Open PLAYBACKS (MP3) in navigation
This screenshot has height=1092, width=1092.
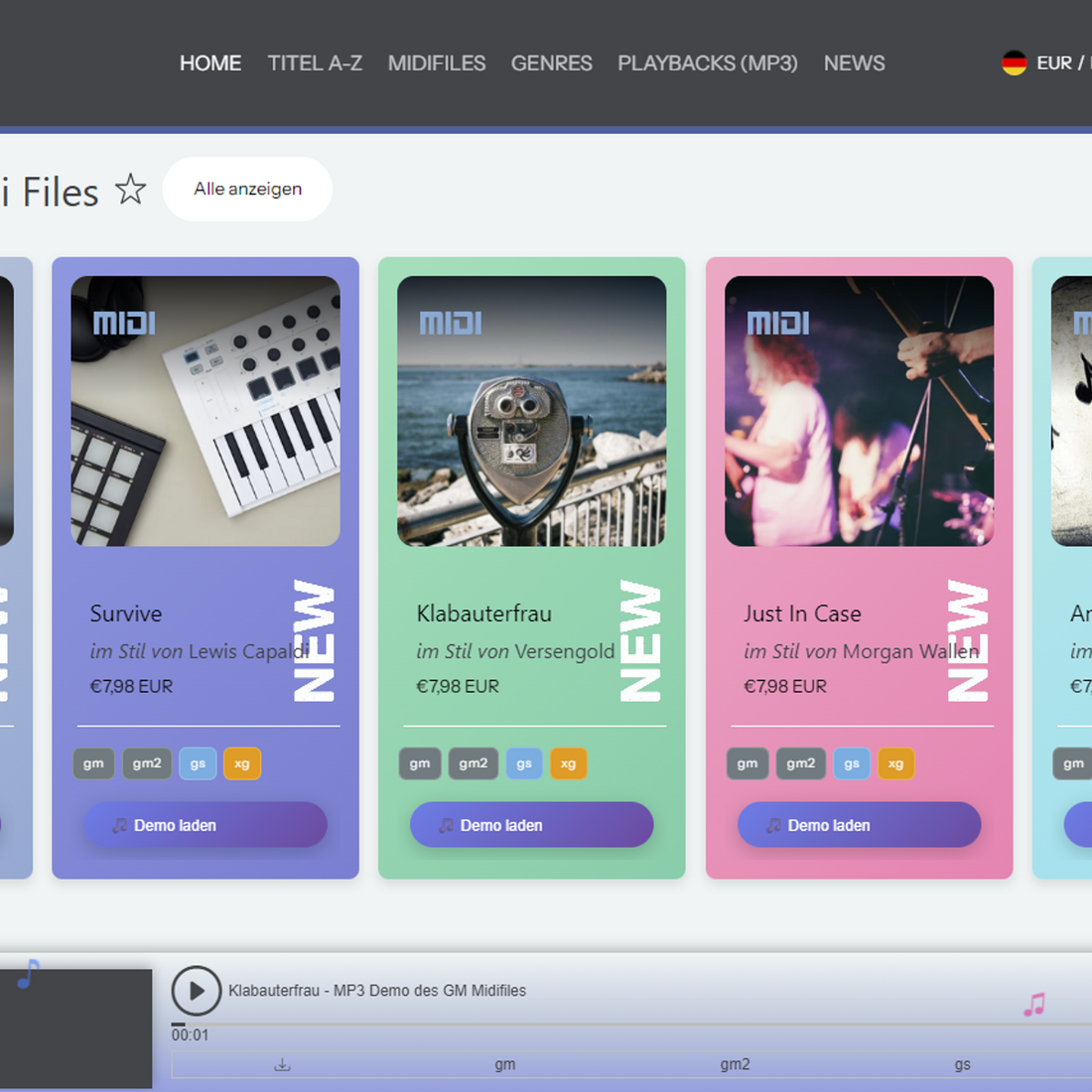click(707, 64)
